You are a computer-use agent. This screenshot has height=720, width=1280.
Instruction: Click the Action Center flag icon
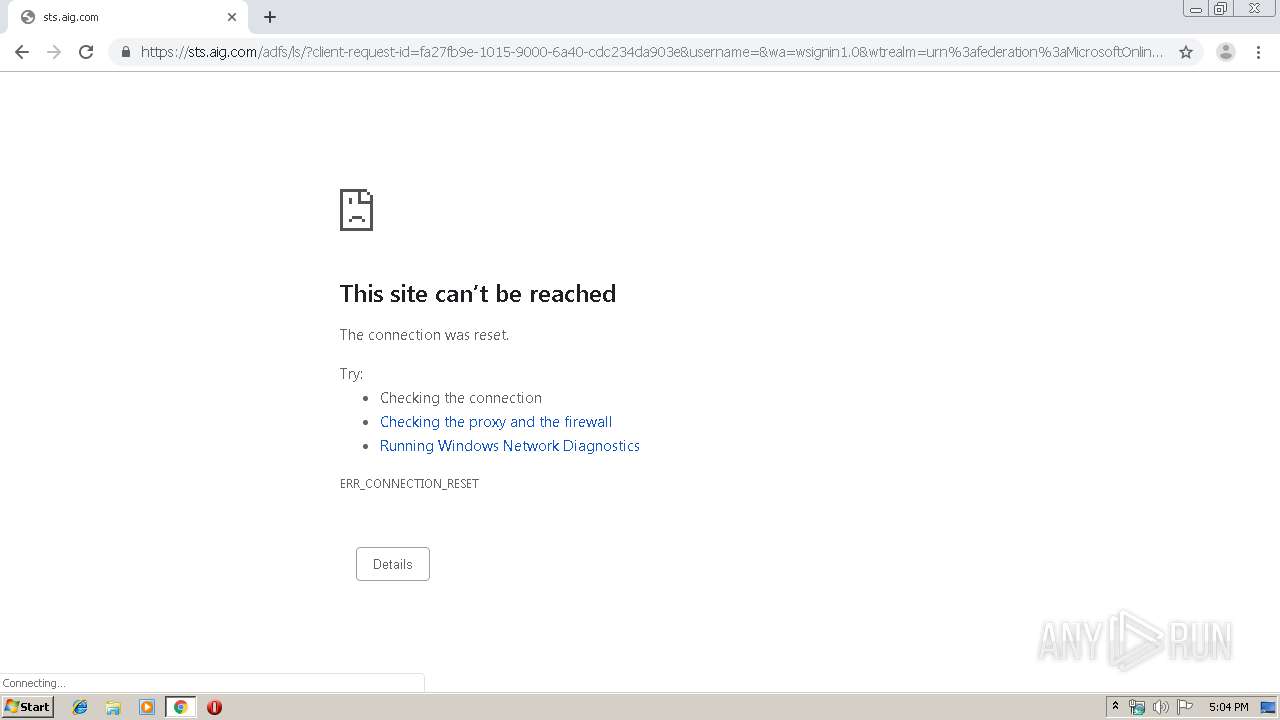[1185, 707]
